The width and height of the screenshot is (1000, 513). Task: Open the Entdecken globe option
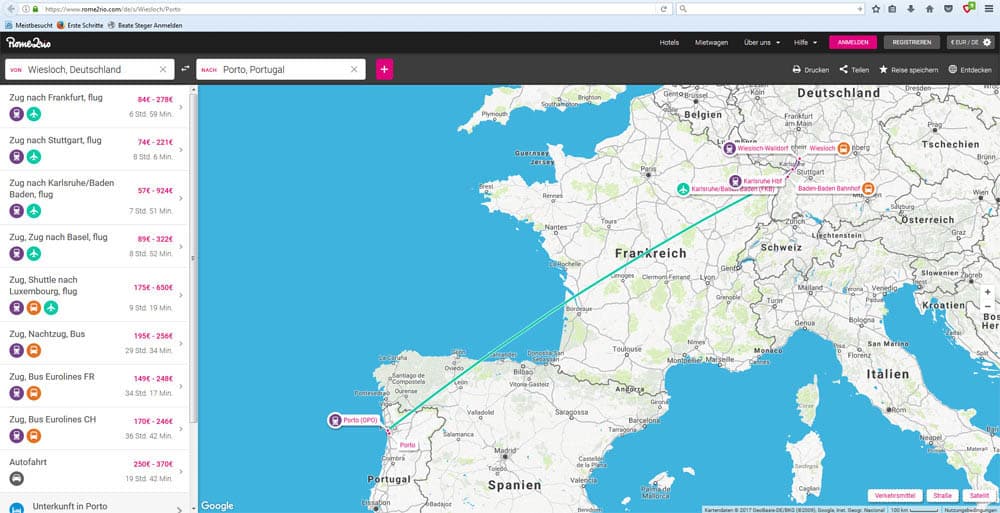tap(953, 70)
